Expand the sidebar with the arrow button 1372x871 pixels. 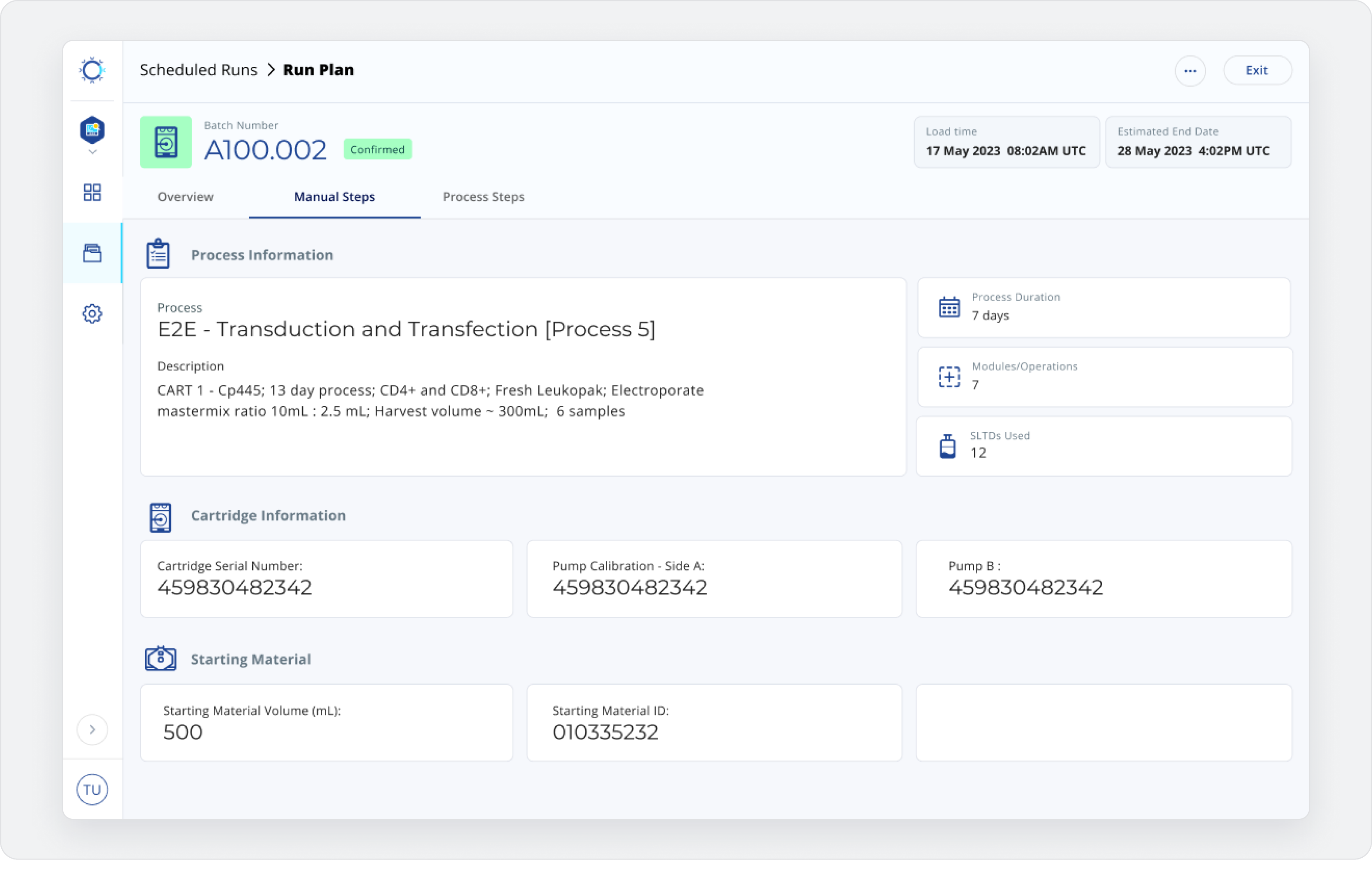[92, 730]
